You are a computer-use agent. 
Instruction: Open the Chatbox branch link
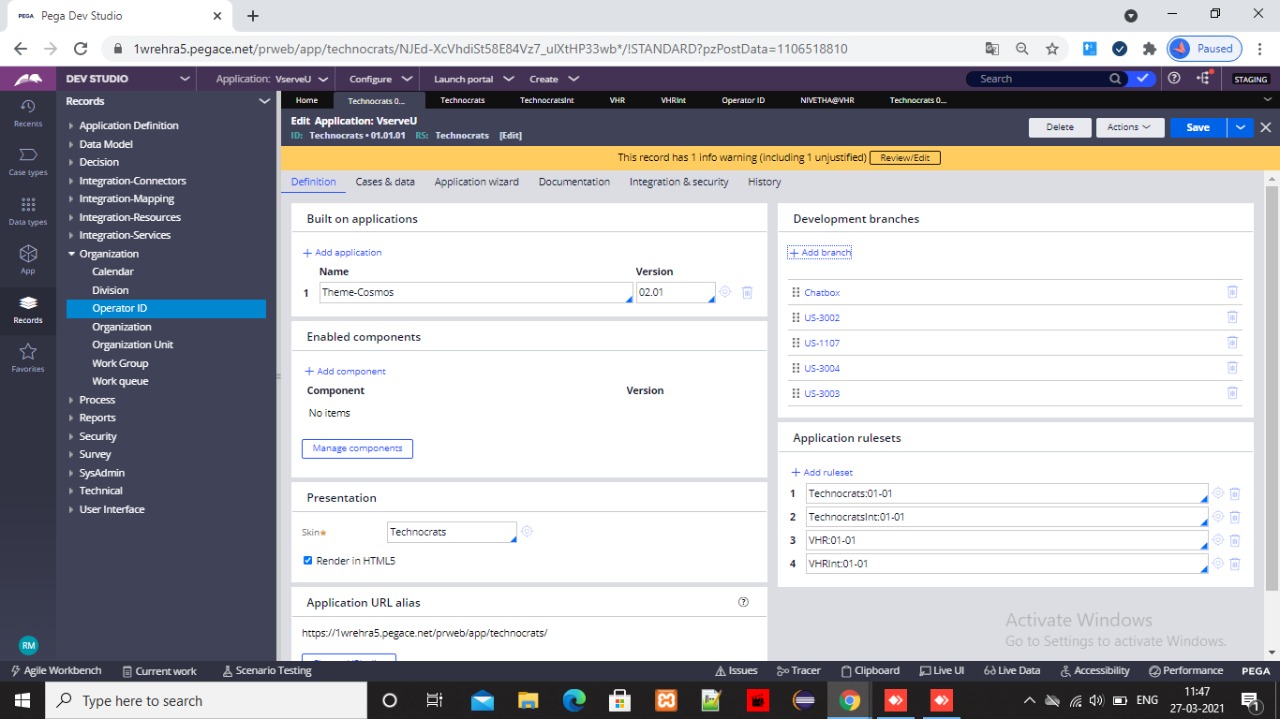coord(822,292)
